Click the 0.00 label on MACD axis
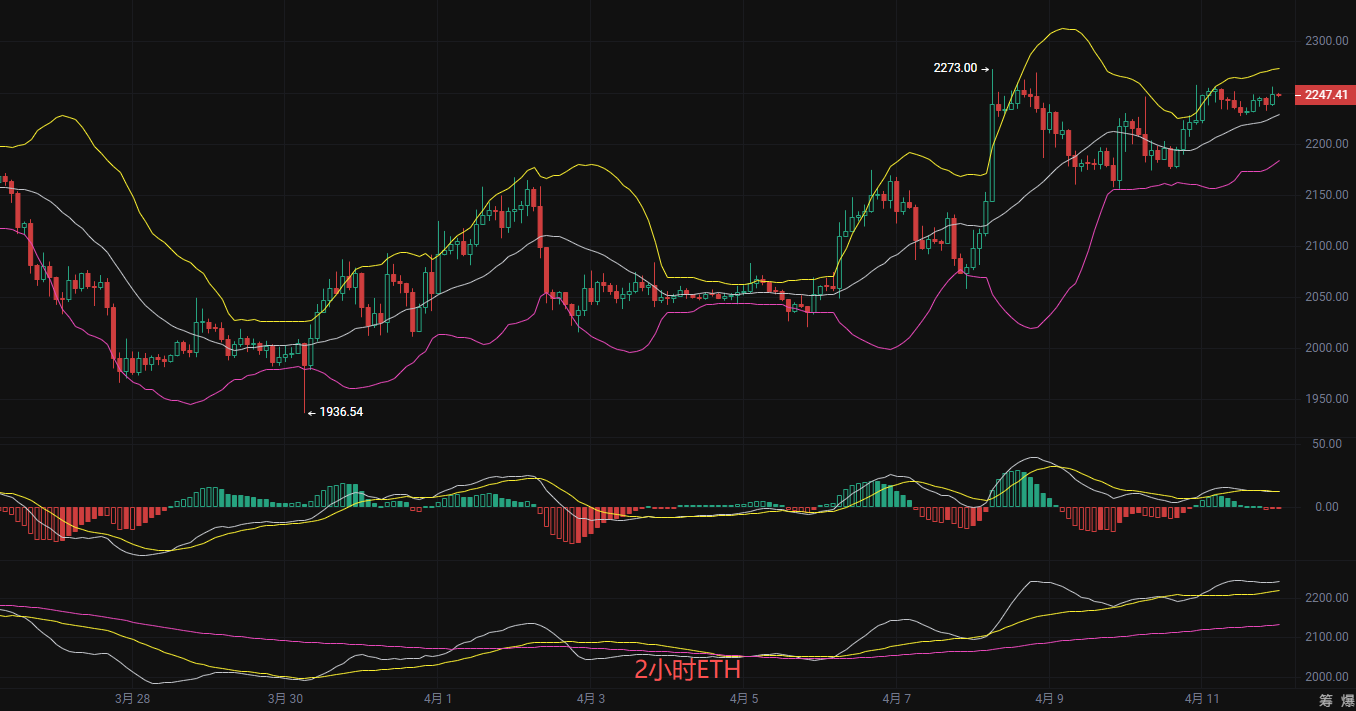 pos(1327,507)
